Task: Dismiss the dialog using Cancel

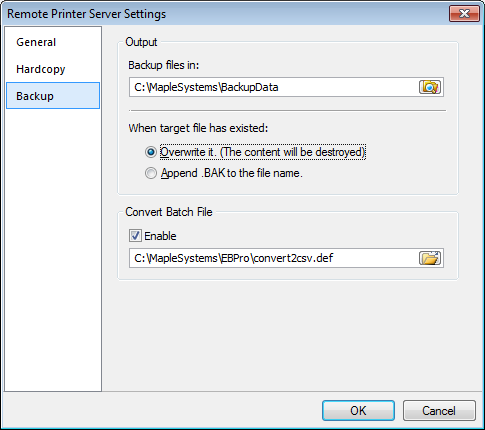Action: pos(439,411)
